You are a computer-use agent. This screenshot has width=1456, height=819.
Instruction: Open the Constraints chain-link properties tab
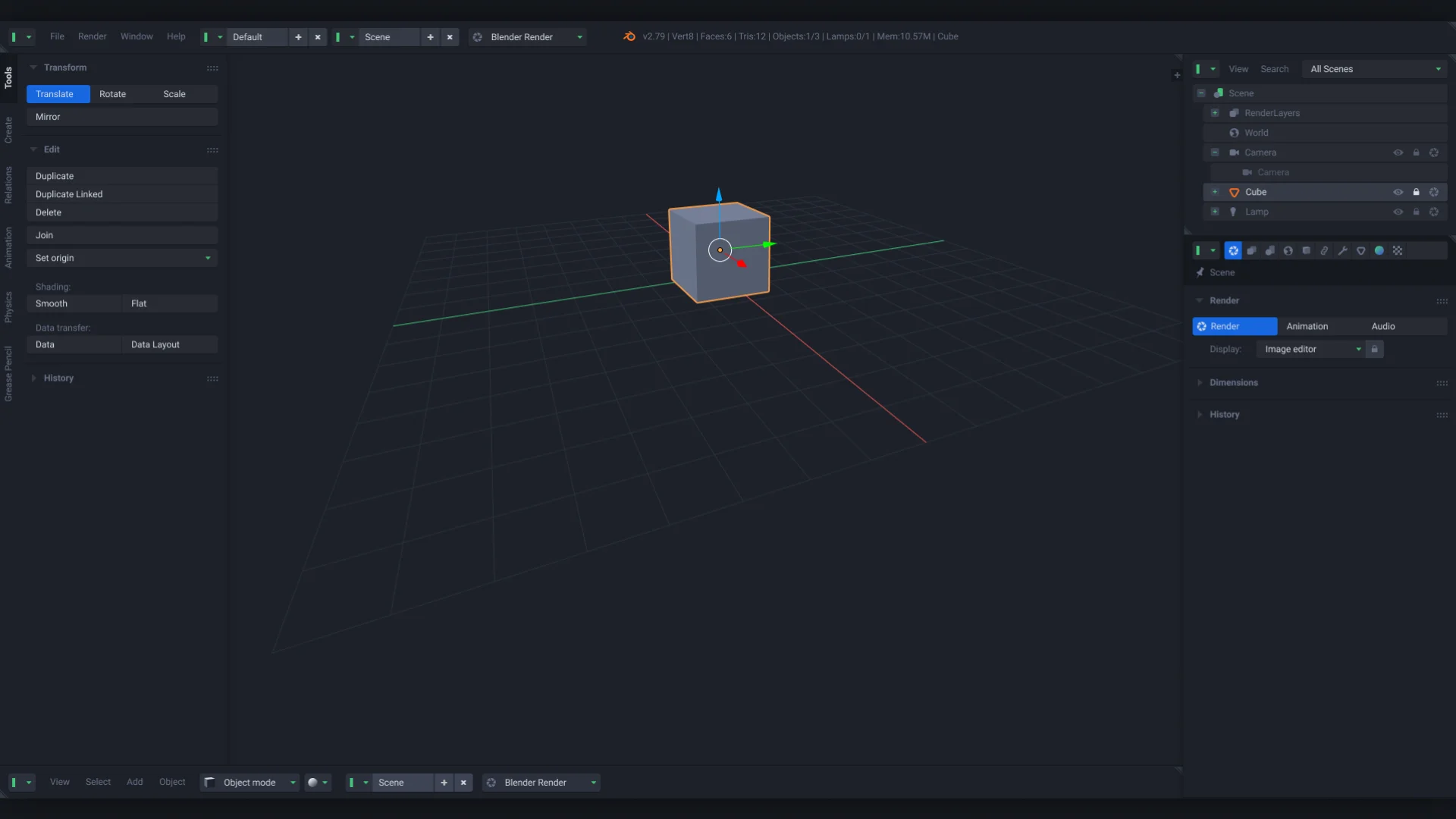1325,251
